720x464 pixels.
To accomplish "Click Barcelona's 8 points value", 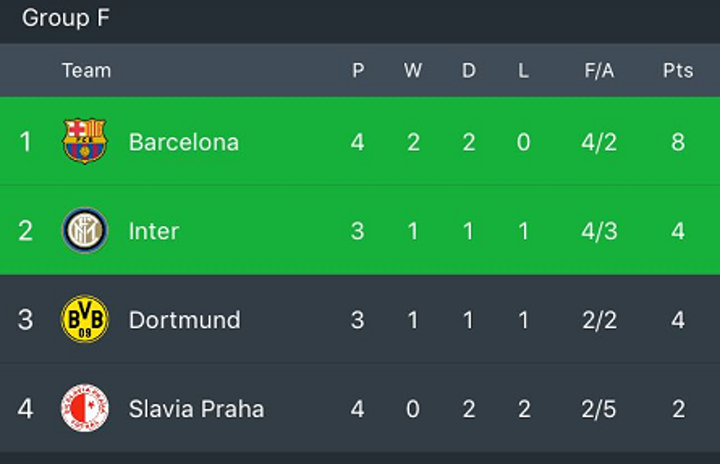I will (678, 142).
